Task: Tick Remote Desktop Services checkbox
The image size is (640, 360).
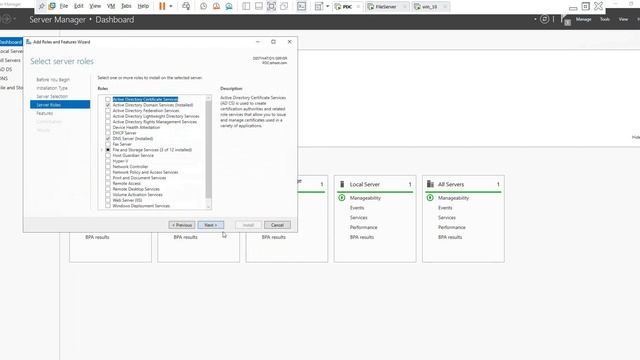Action: tap(108, 189)
